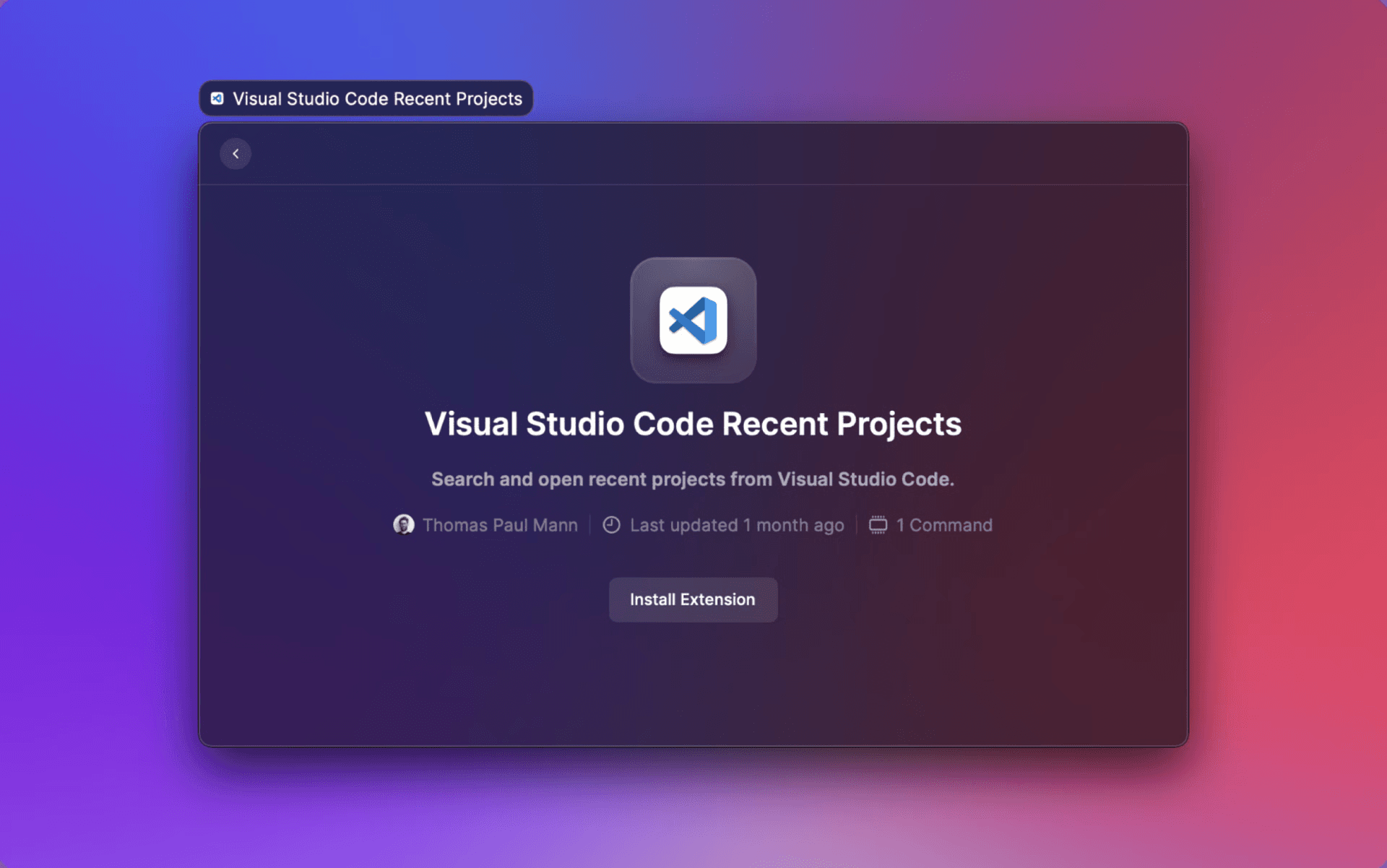Click the separator before the 1 Command label
The image size is (1387, 868).
(855, 525)
